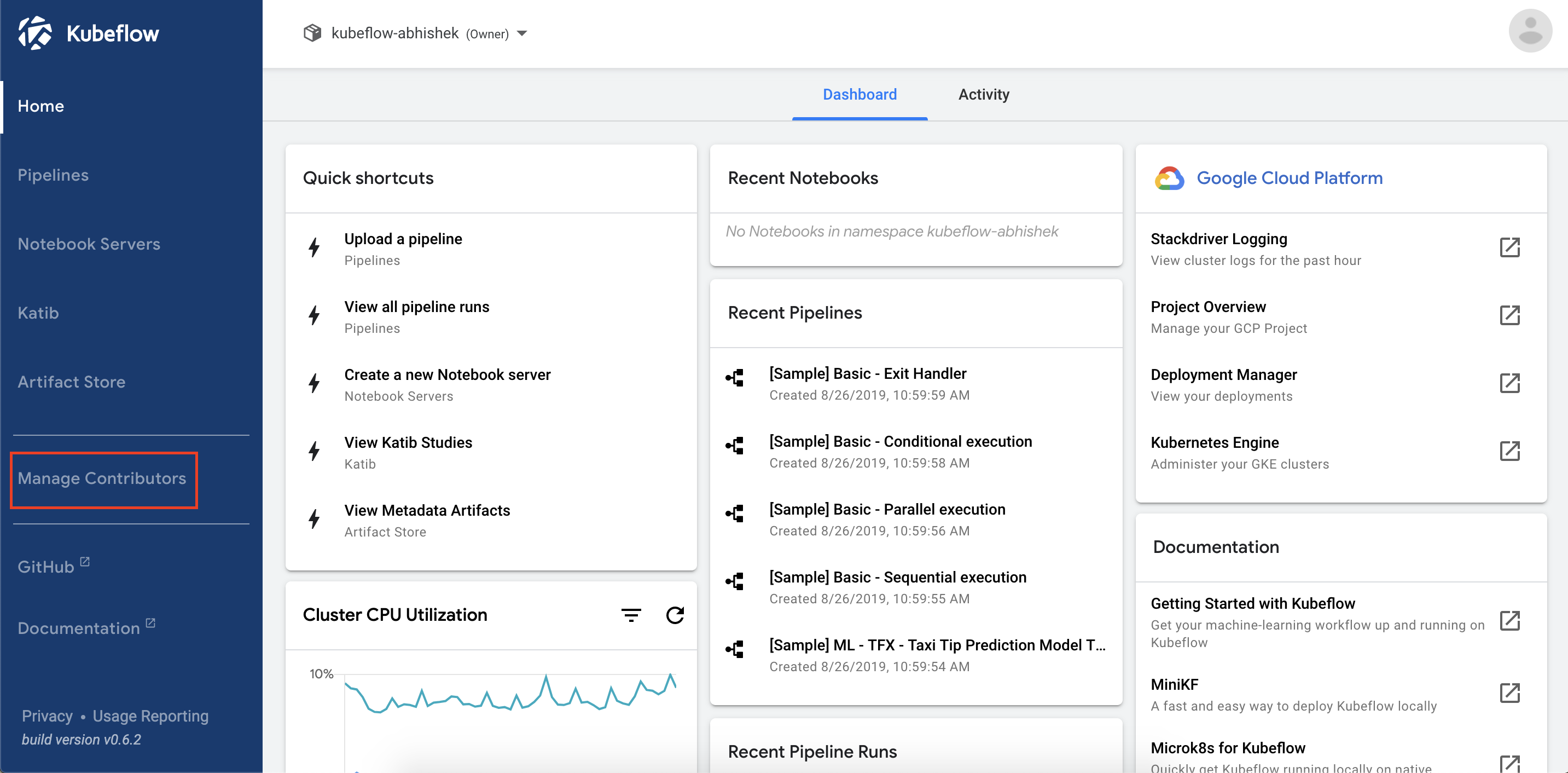Click lightning icon next to Upload a pipeline
Viewport: 1568px width, 773px height.
click(x=314, y=247)
